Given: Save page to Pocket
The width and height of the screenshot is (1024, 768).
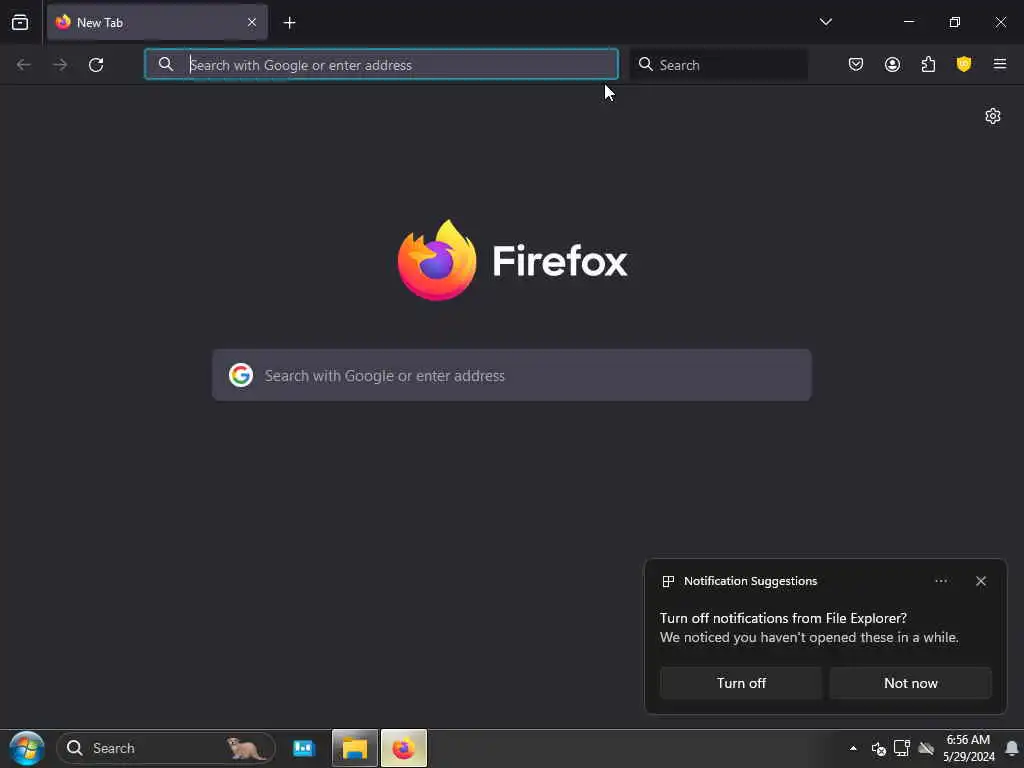Looking at the screenshot, I should click(856, 64).
